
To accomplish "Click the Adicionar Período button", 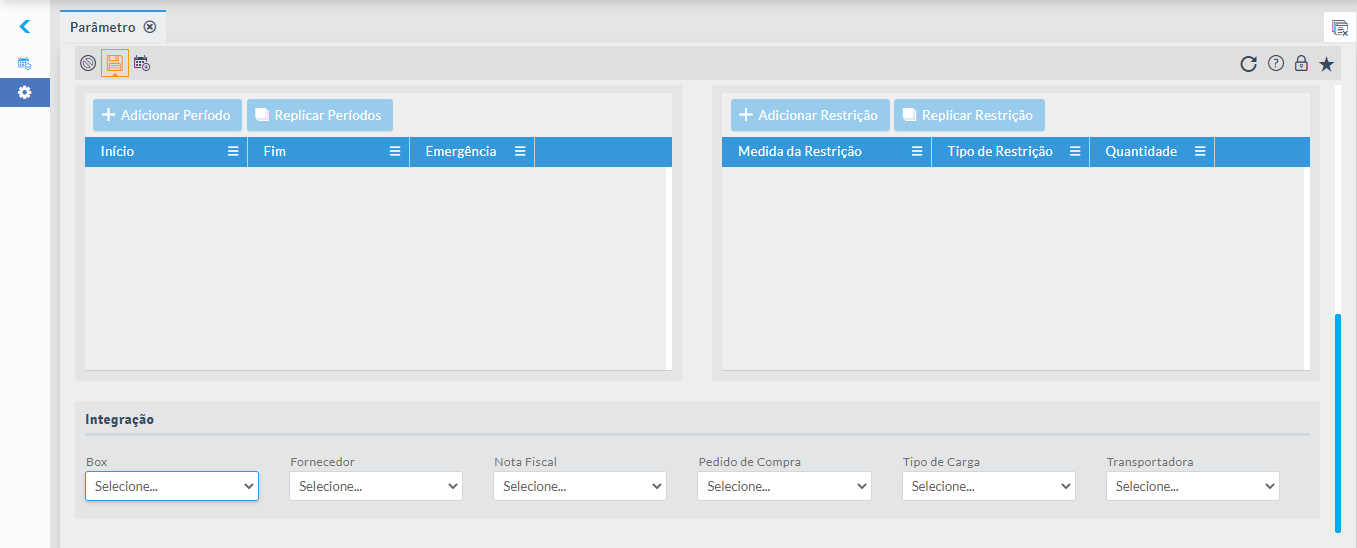I will [167, 115].
